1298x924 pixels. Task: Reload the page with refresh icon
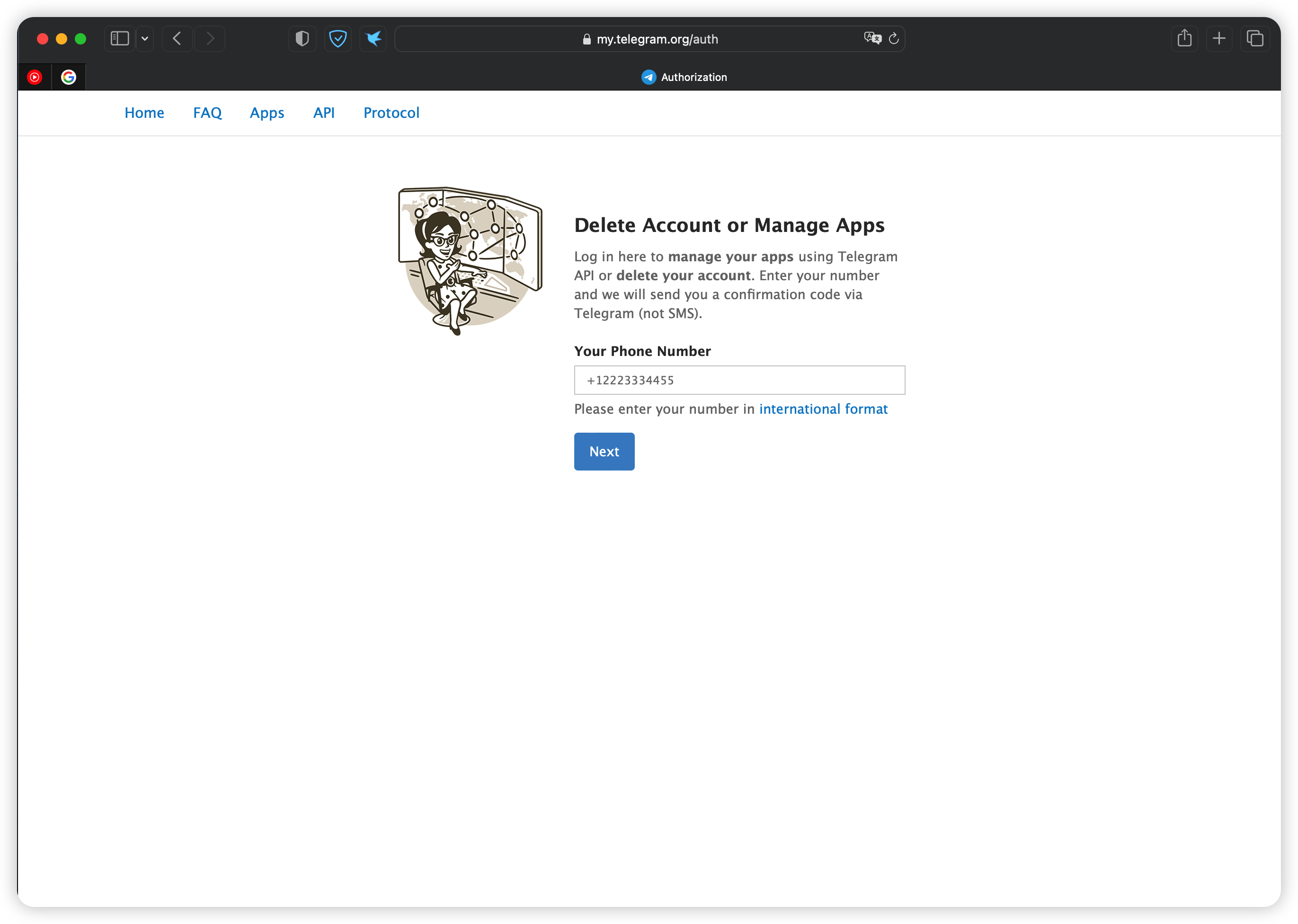pos(894,38)
